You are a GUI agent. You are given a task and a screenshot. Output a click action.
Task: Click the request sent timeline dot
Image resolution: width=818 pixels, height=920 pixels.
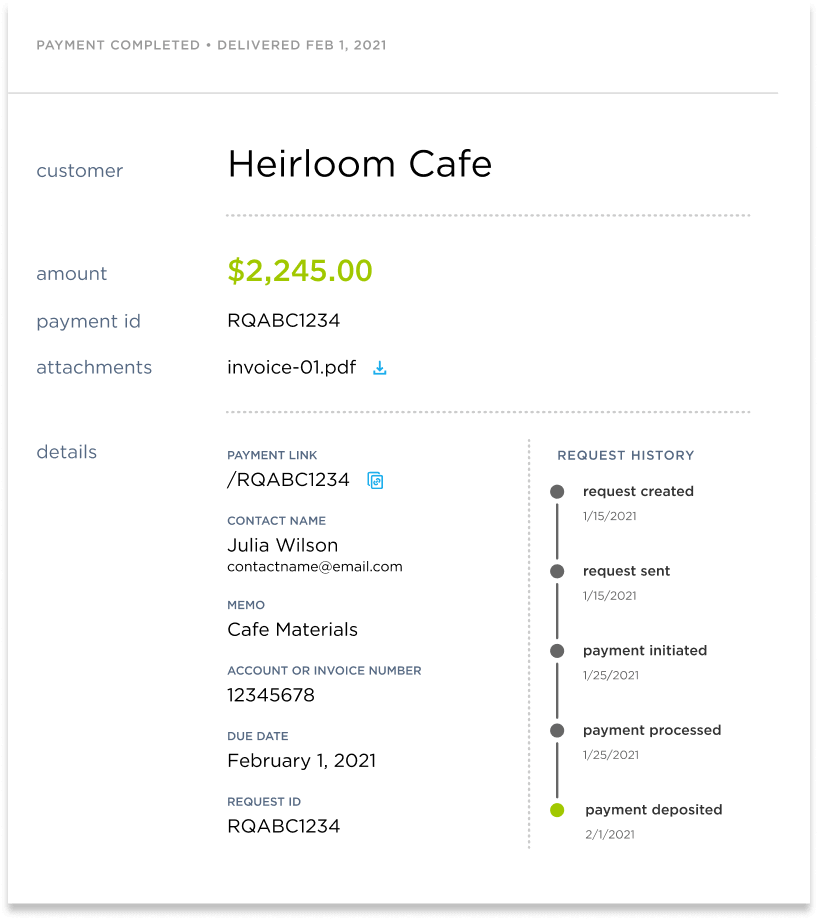click(x=557, y=571)
